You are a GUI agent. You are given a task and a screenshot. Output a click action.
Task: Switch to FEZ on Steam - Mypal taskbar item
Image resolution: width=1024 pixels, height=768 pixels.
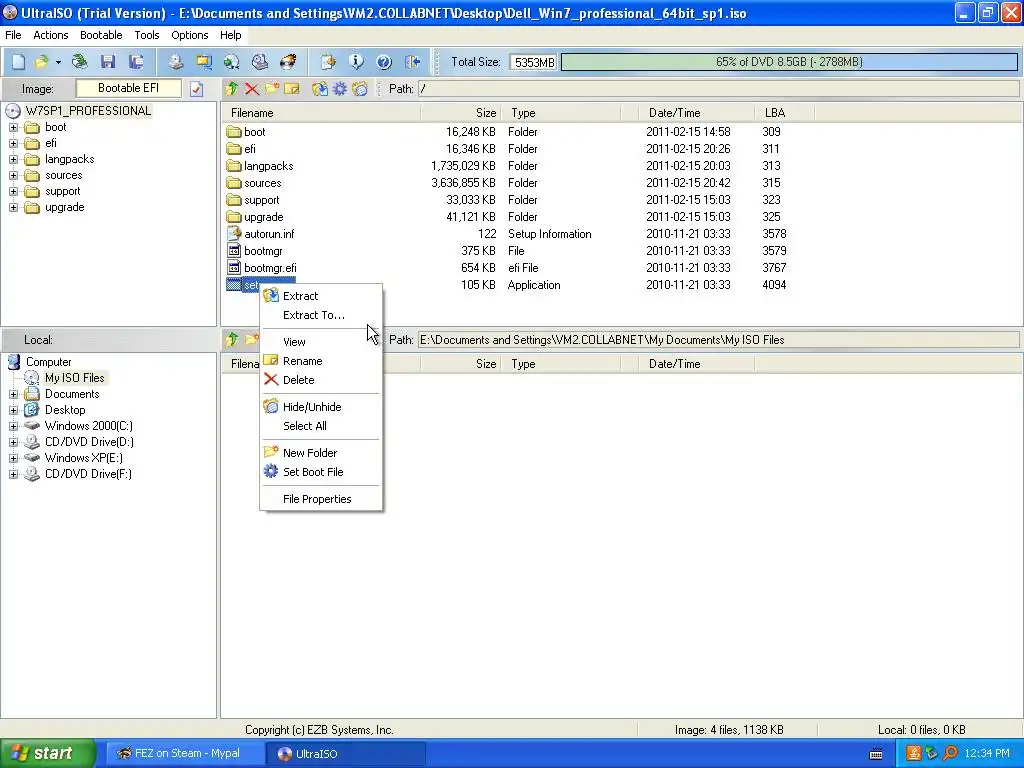pos(185,753)
